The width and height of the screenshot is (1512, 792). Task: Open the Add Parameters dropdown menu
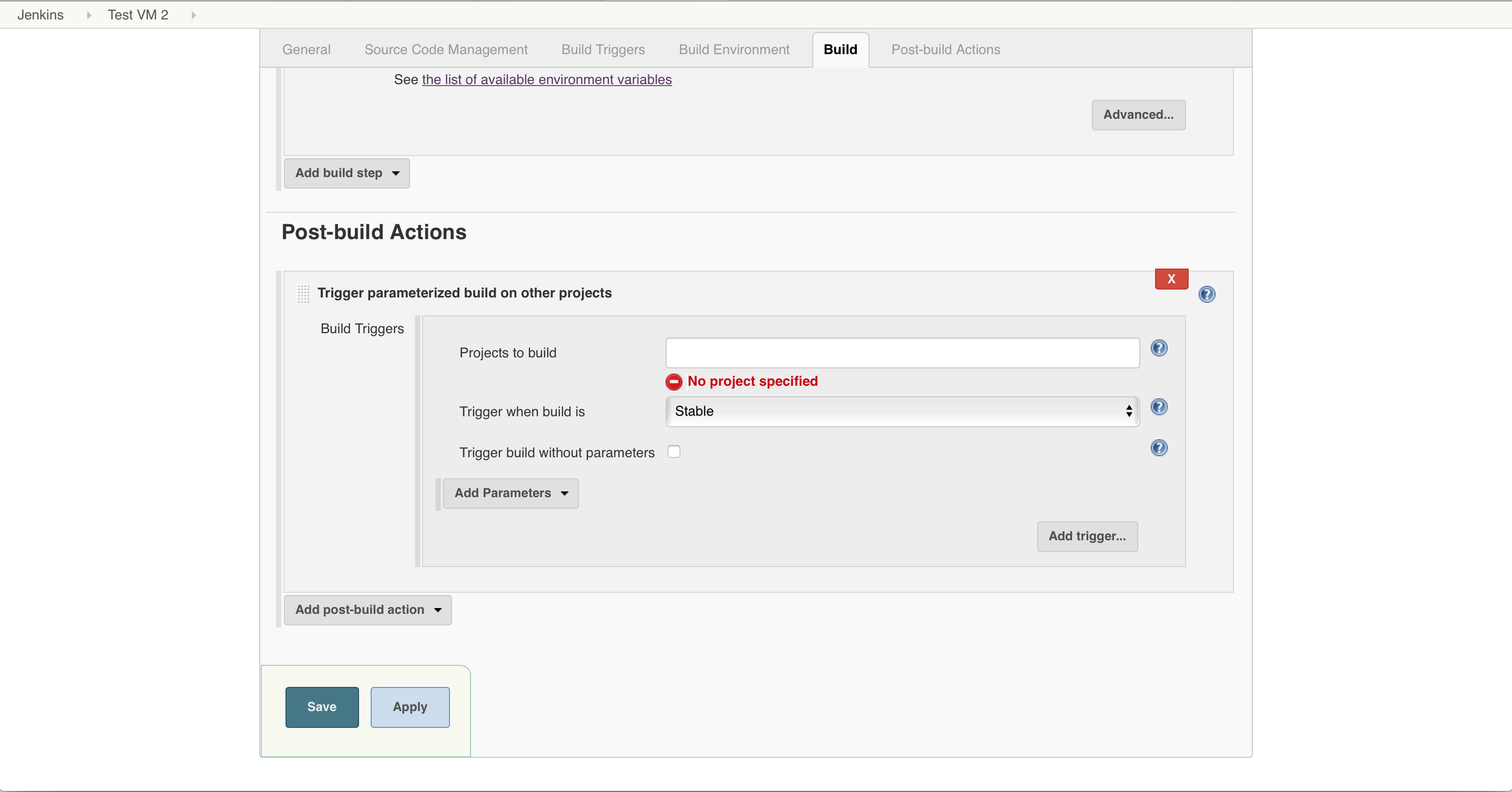(x=510, y=492)
